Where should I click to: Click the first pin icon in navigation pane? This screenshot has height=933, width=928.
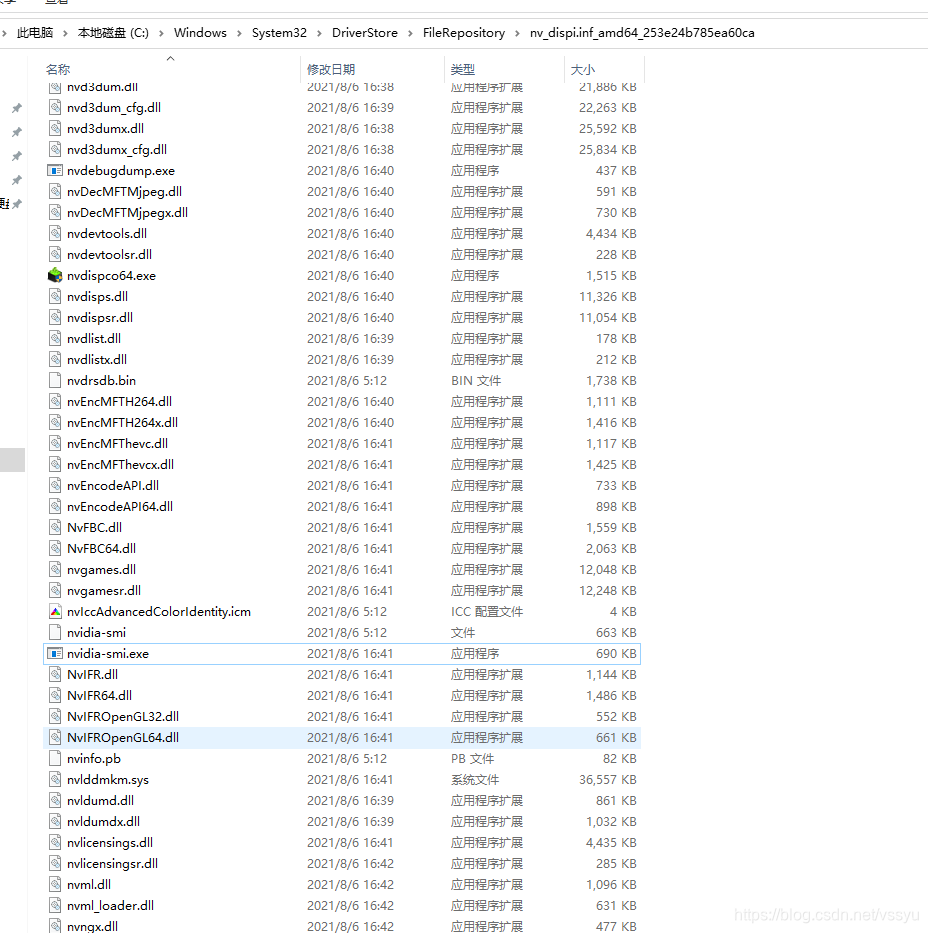(x=17, y=108)
